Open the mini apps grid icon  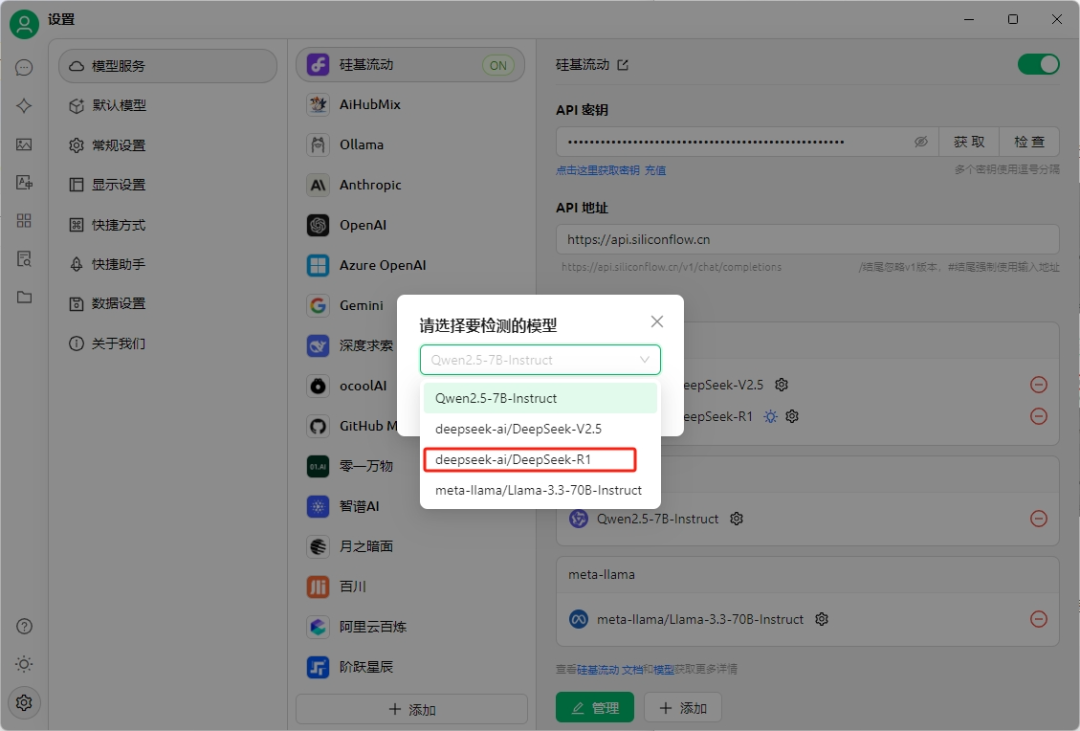(24, 220)
